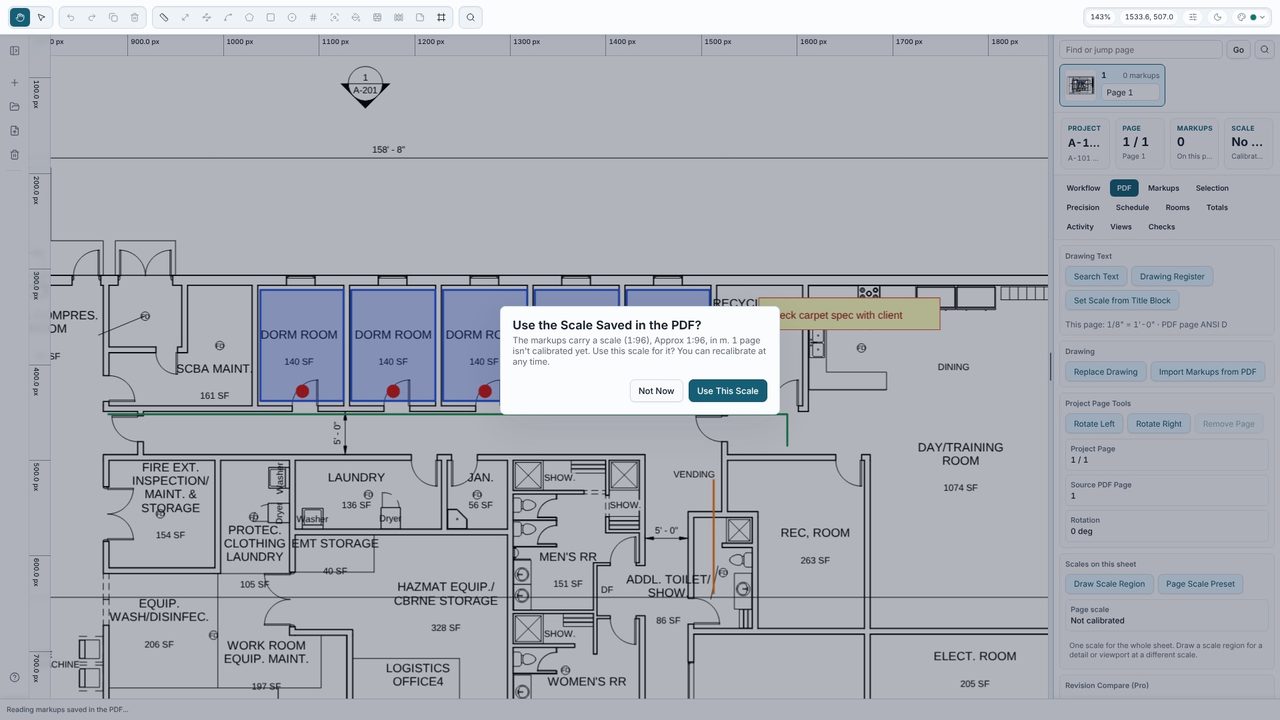Select the note page tool
1280x720 pixels.
[x=420, y=17]
